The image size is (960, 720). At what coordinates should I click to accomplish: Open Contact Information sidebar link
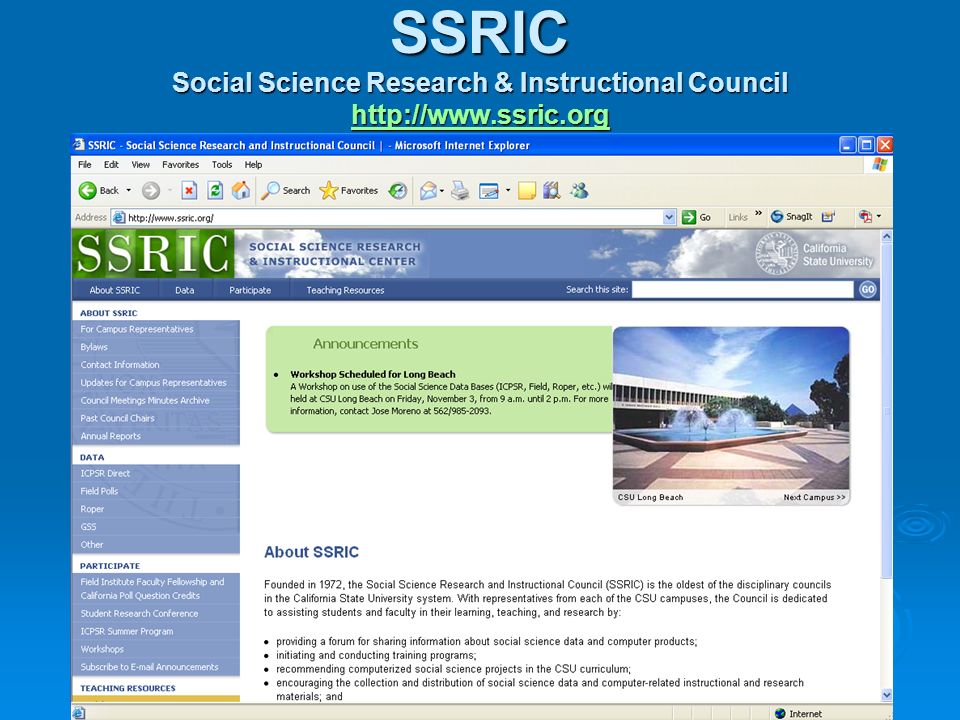(119, 365)
